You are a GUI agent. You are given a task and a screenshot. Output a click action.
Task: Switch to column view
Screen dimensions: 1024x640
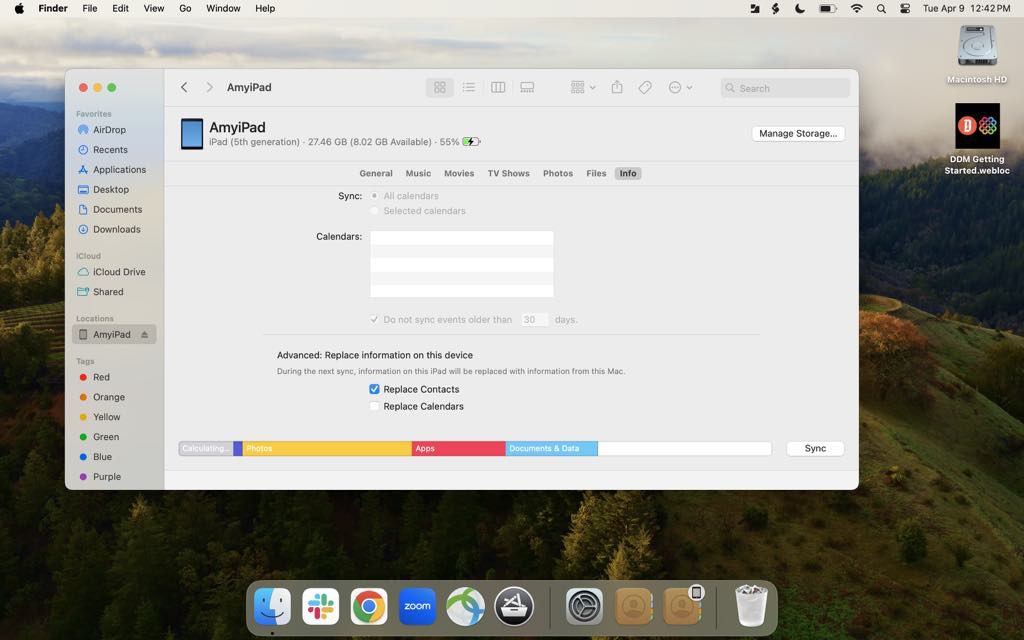point(498,88)
